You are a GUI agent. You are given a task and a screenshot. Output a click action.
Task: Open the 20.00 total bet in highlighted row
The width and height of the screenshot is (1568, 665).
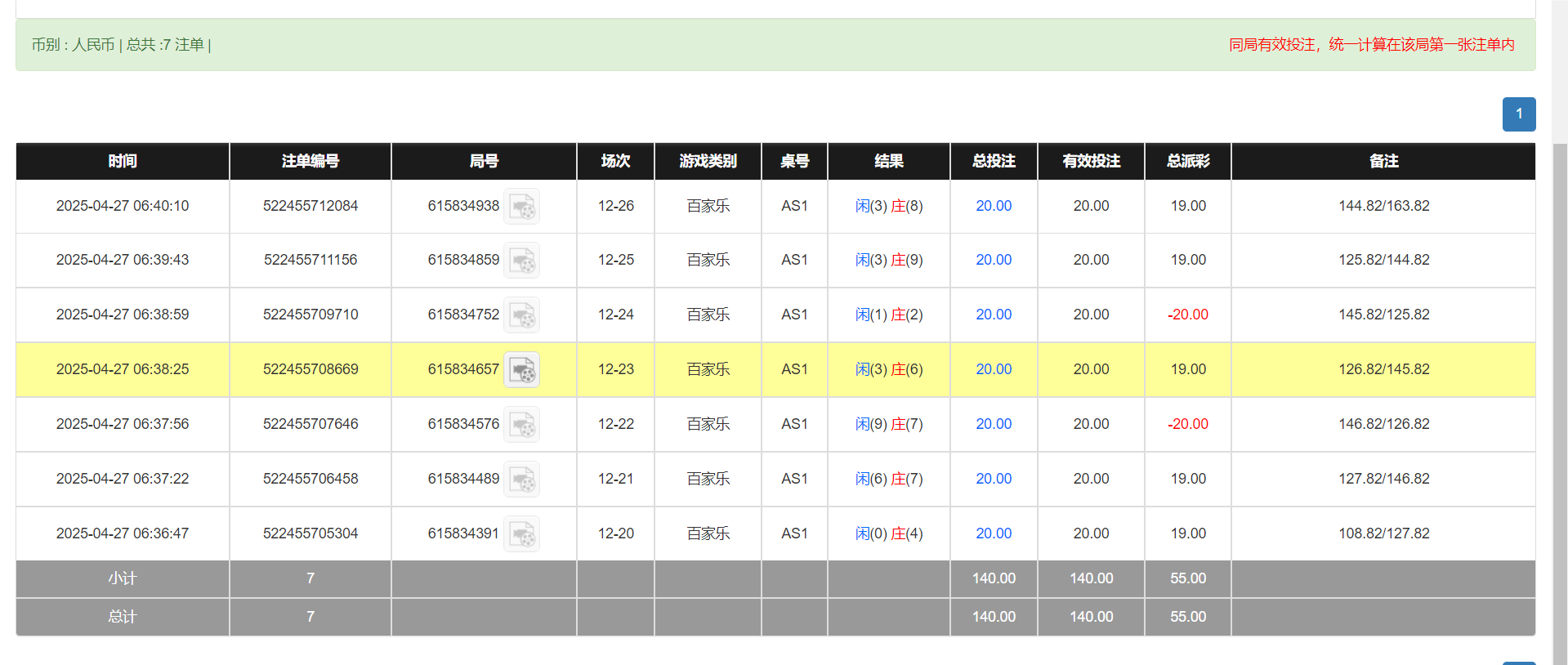pos(993,369)
